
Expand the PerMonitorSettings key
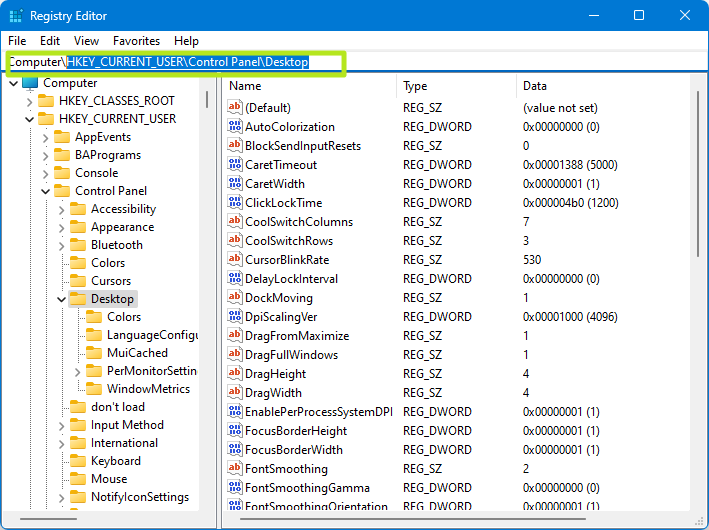click(x=77, y=372)
